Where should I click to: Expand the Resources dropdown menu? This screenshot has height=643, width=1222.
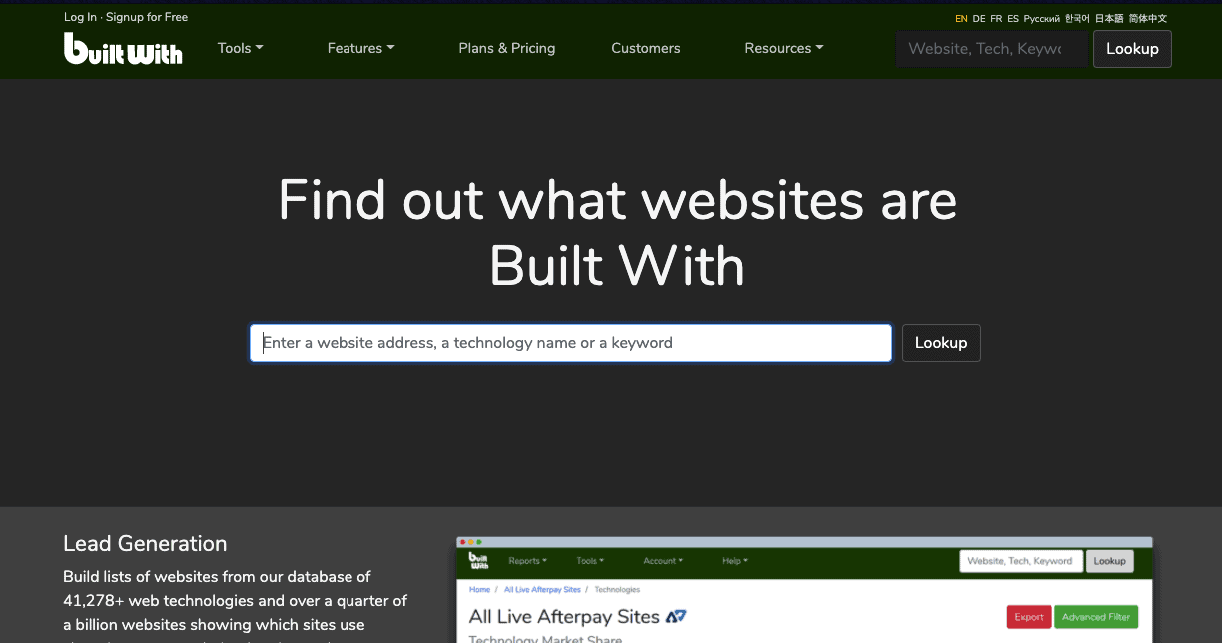tap(784, 48)
